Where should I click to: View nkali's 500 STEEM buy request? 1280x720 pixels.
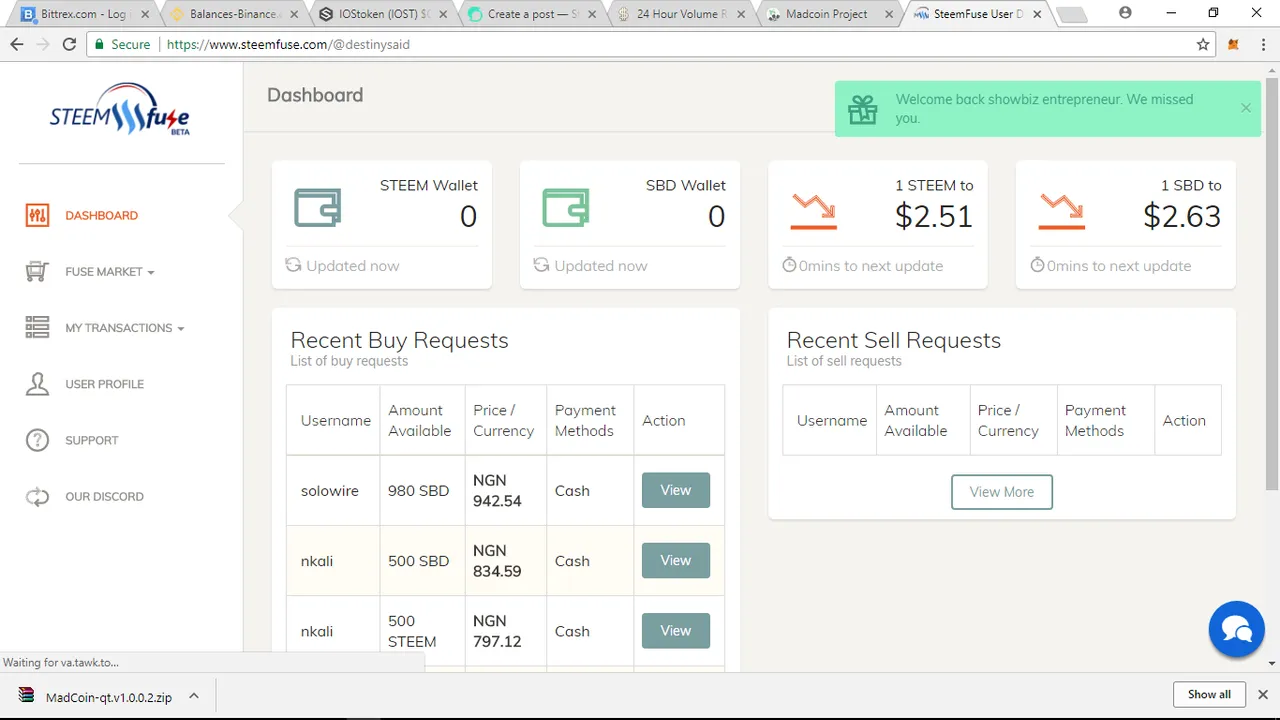(676, 630)
